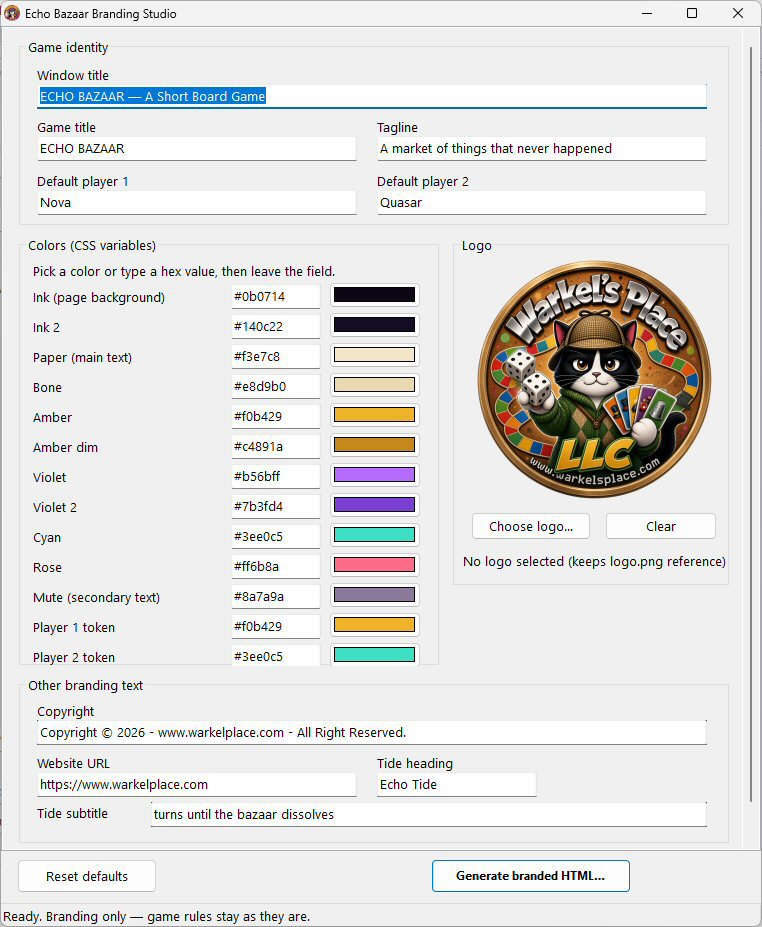Screen dimensions: 762x927
Task: Close the Branding Studio window
Action: coord(738,13)
